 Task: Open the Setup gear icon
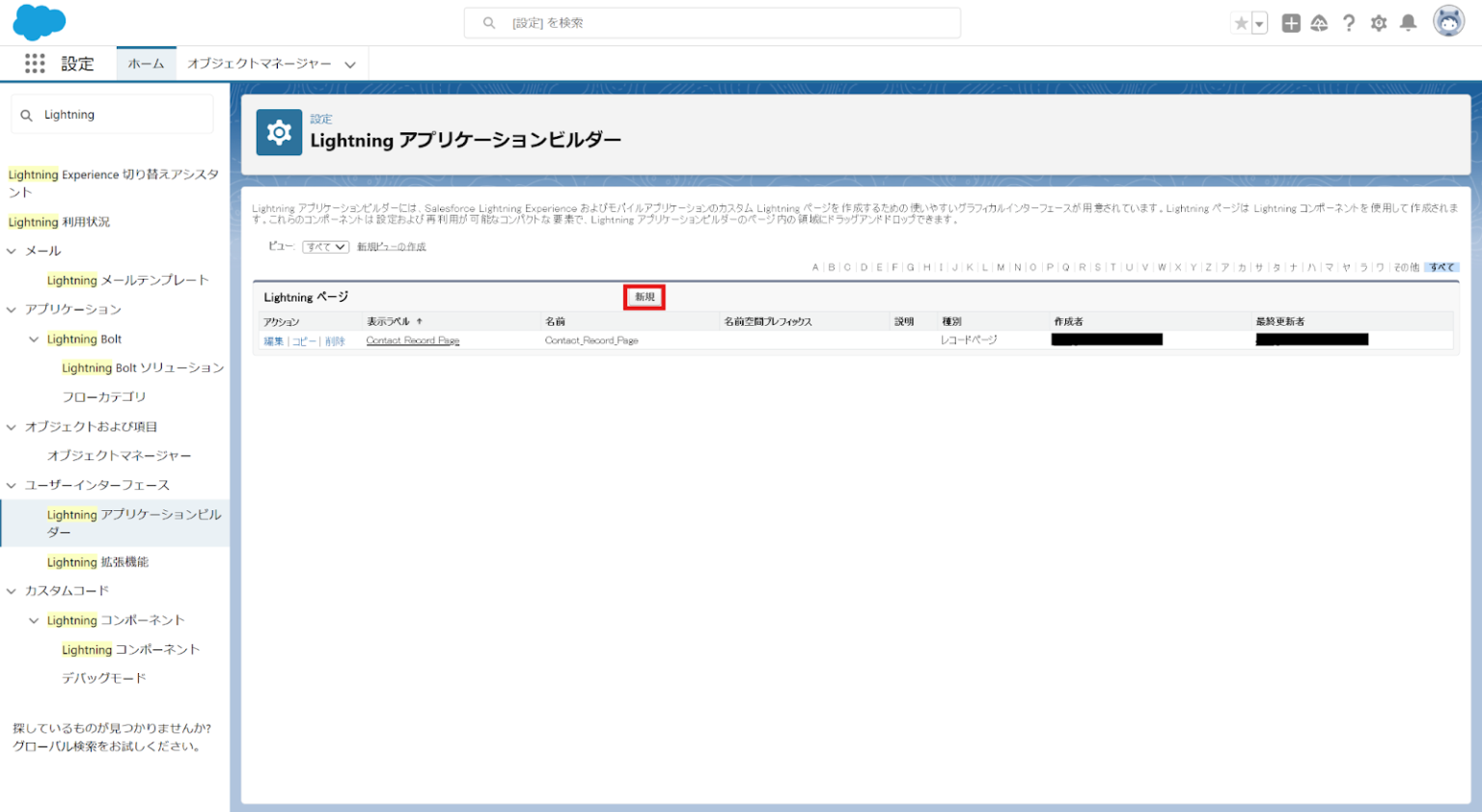1378,22
